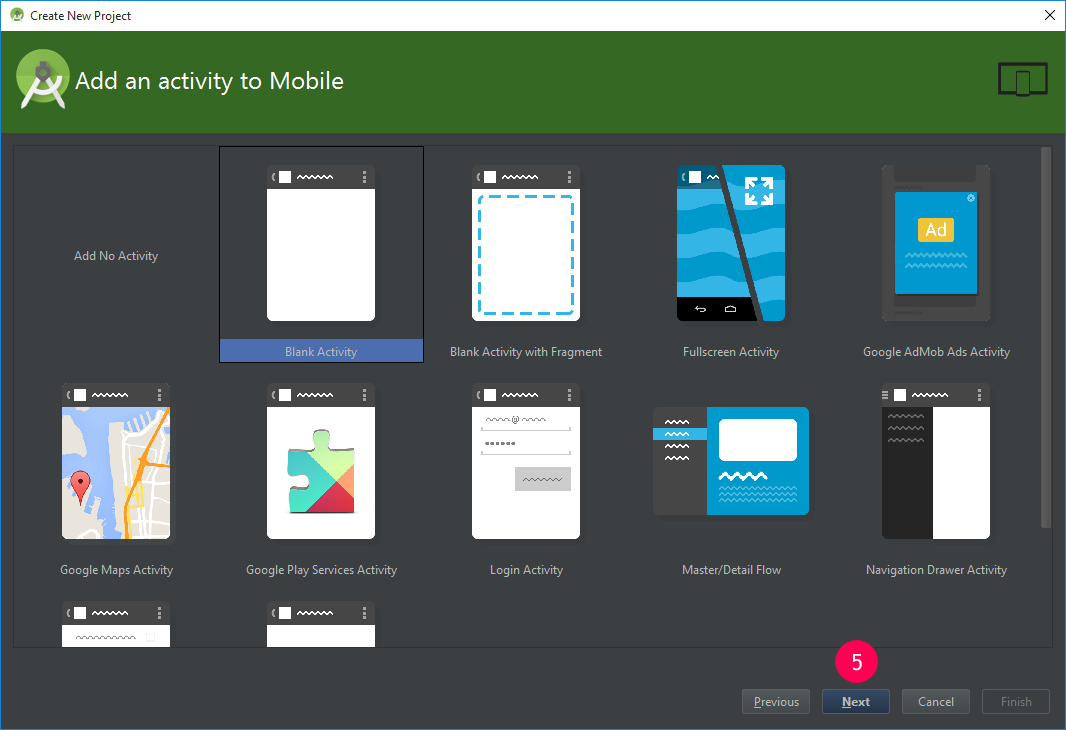Choose the Navigation Drawer Activity template

pos(935,462)
